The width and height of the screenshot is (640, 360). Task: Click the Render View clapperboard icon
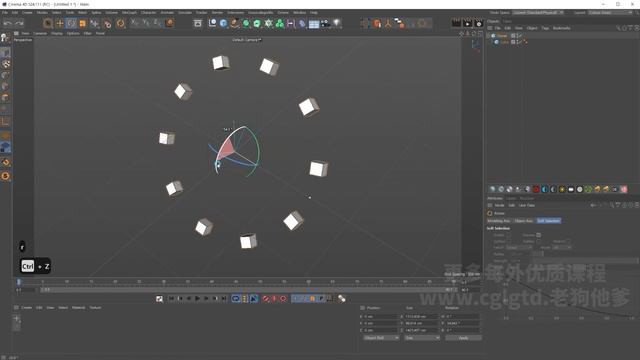tap(456, 23)
